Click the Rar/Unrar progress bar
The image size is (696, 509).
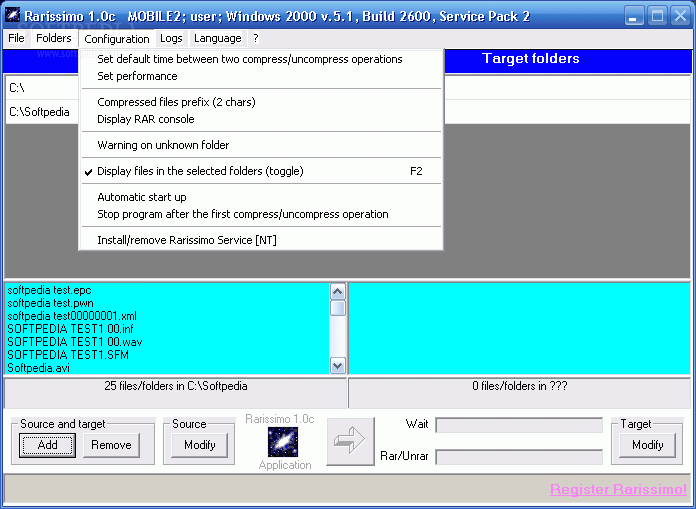tap(519, 457)
